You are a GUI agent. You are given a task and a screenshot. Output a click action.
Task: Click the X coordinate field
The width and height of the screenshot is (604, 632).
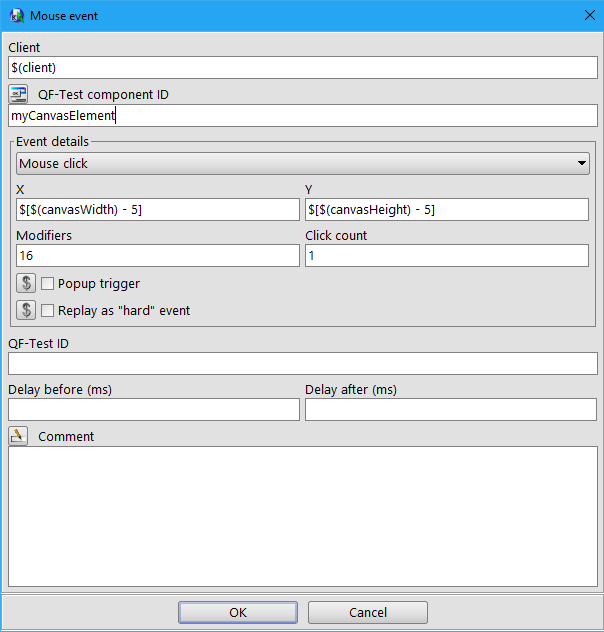(158, 209)
